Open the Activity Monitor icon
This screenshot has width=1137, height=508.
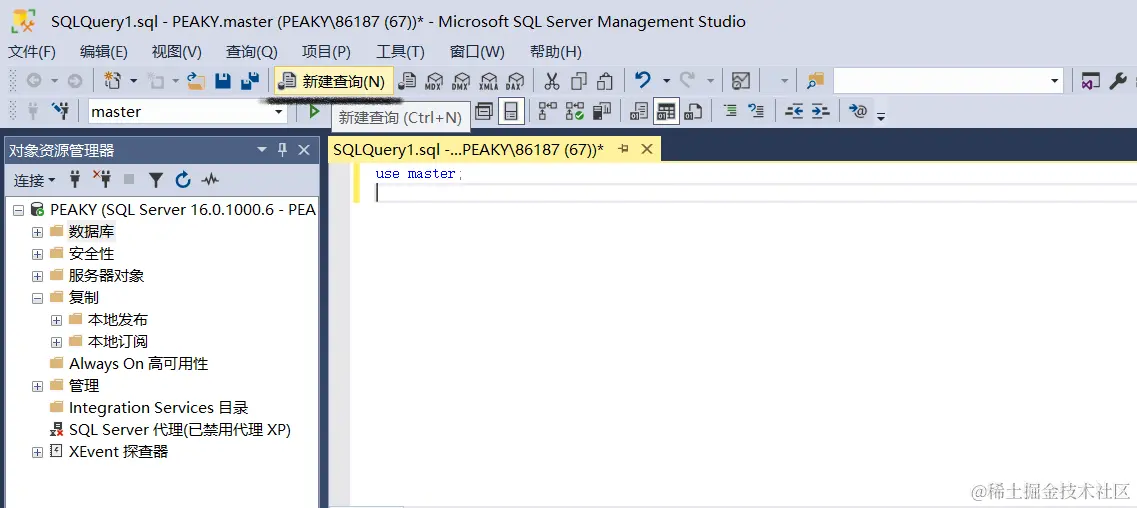click(740, 80)
